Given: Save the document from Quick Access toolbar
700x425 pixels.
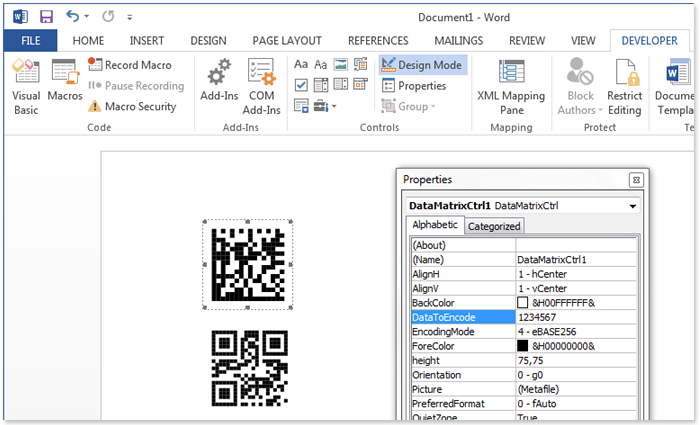Looking at the screenshot, I should coord(46,17).
